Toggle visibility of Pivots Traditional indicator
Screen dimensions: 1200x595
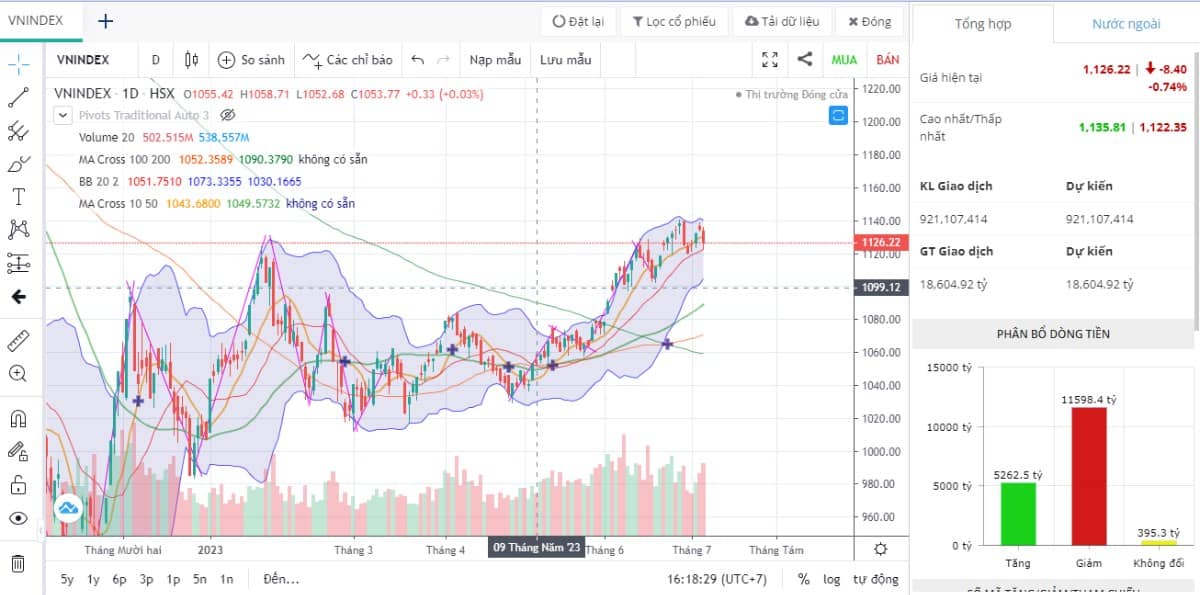click(x=228, y=115)
